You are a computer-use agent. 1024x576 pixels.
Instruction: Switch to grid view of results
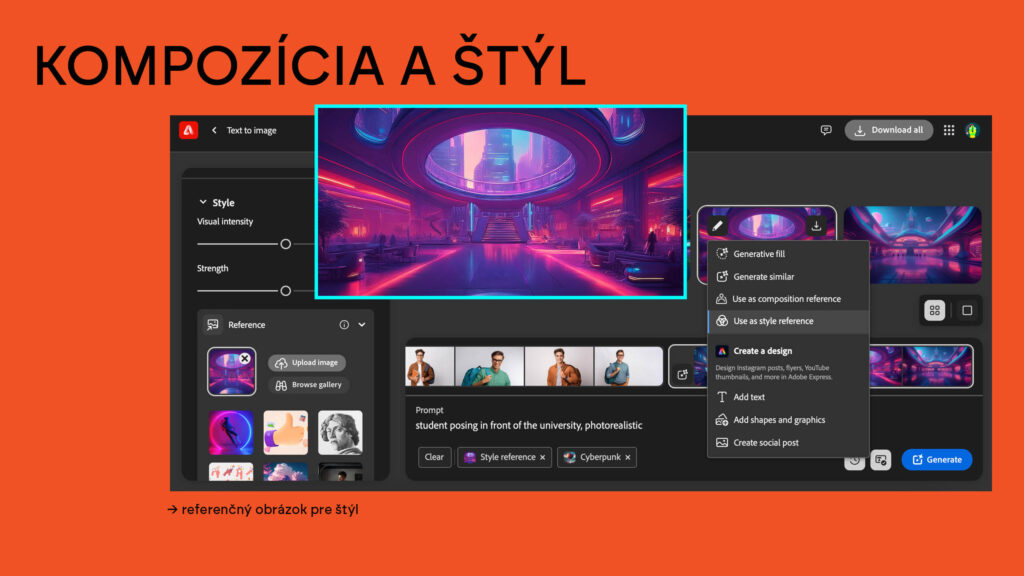point(935,310)
